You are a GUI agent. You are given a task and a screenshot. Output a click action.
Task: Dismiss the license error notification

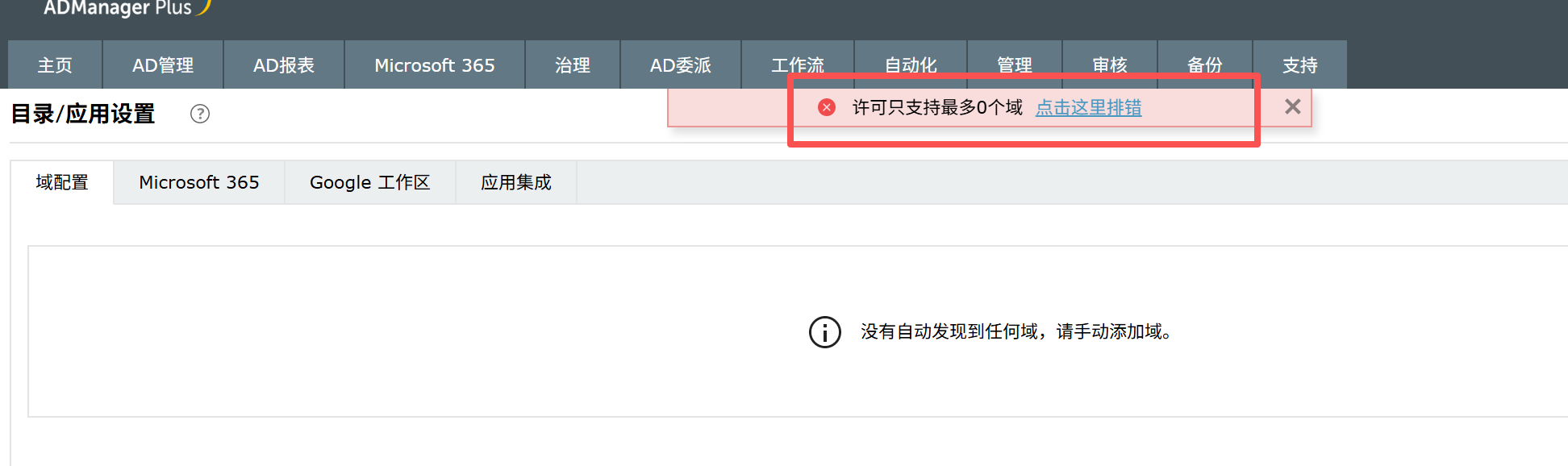(1292, 106)
